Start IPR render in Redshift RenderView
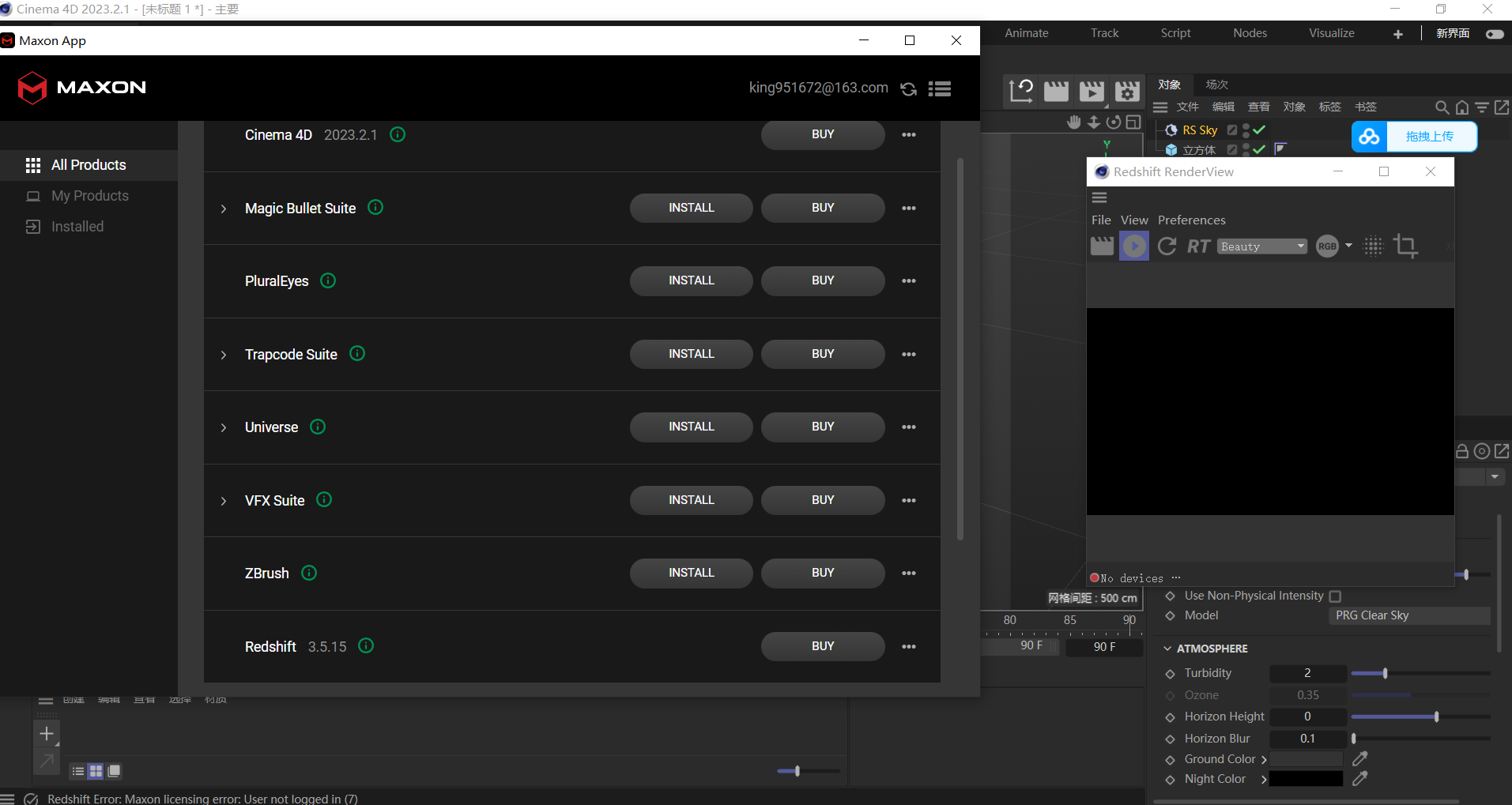 [x=1133, y=246]
